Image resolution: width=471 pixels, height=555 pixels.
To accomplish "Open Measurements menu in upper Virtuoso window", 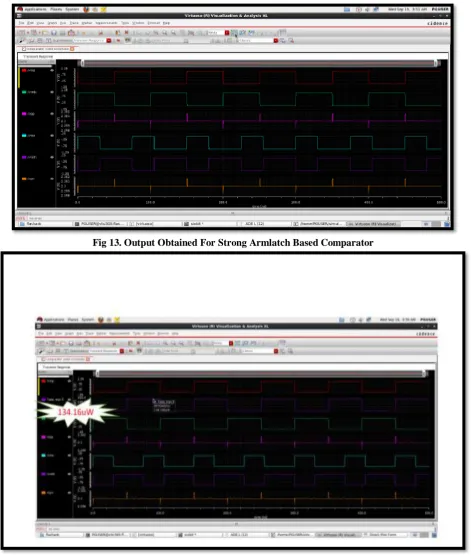I will tap(108, 23).
